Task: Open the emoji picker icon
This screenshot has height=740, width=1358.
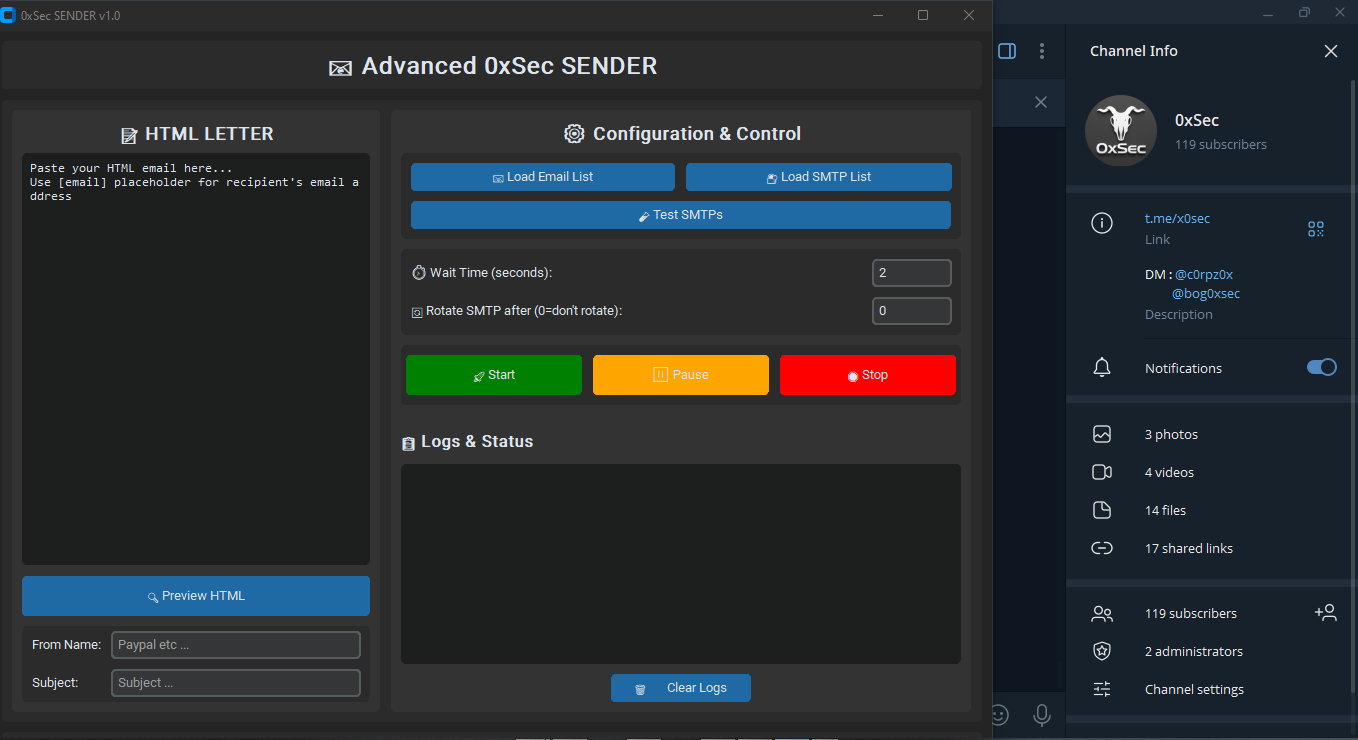Action: click(x=999, y=715)
